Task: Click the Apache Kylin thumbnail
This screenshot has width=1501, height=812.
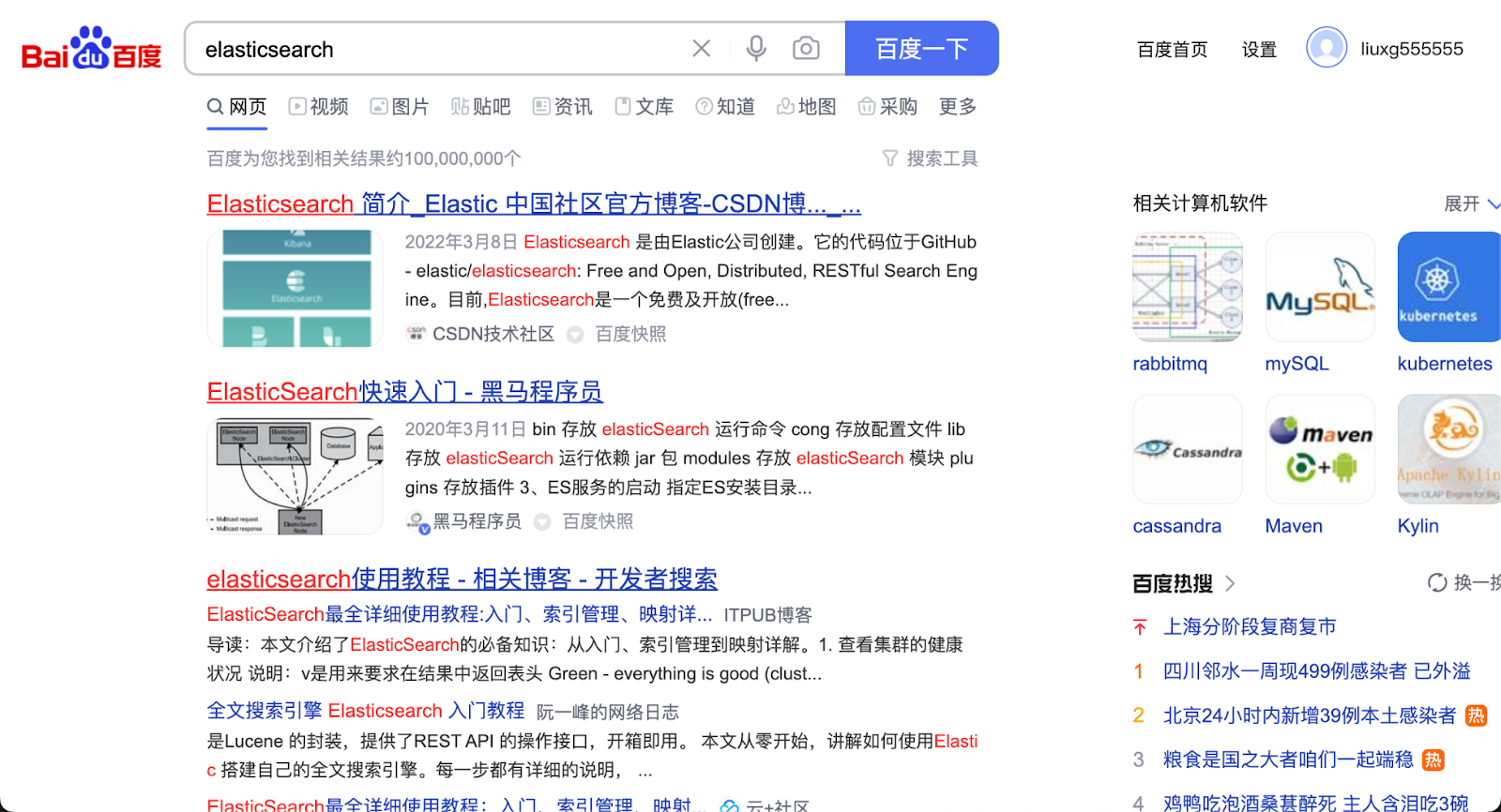Action: click(x=1449, y=449)
